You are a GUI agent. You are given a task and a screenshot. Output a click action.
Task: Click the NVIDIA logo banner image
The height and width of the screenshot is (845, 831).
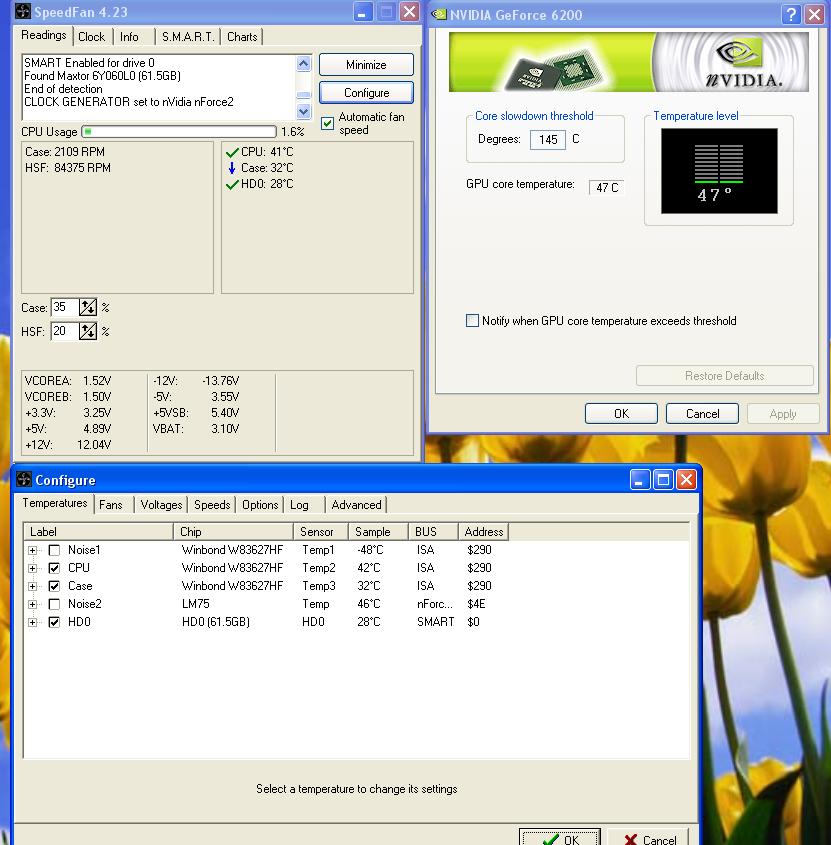628,61
